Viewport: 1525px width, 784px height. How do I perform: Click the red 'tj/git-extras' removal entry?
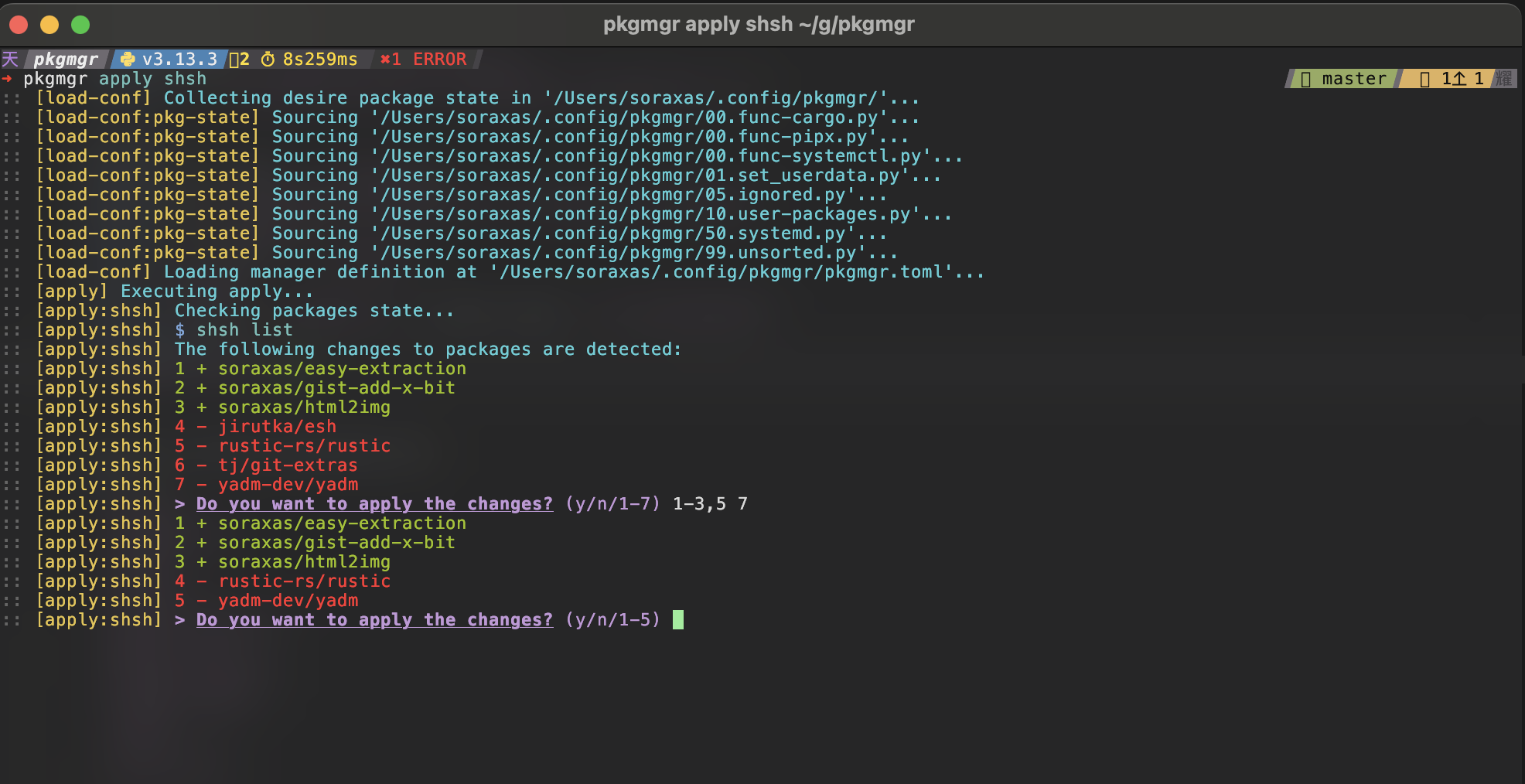click(x=288, y=465)
